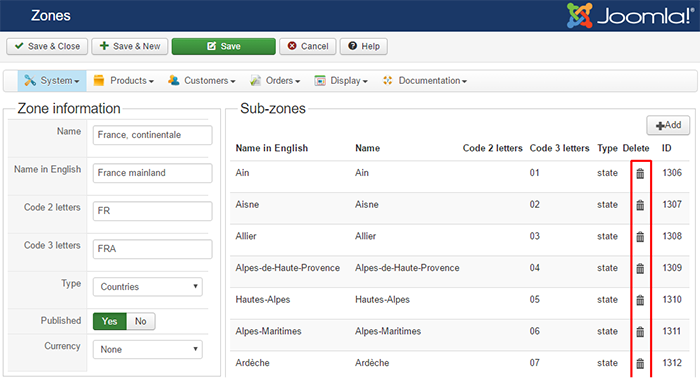Click trash icon for Hautes-Alpes
The image size is (700, 378).
[640, 300]
